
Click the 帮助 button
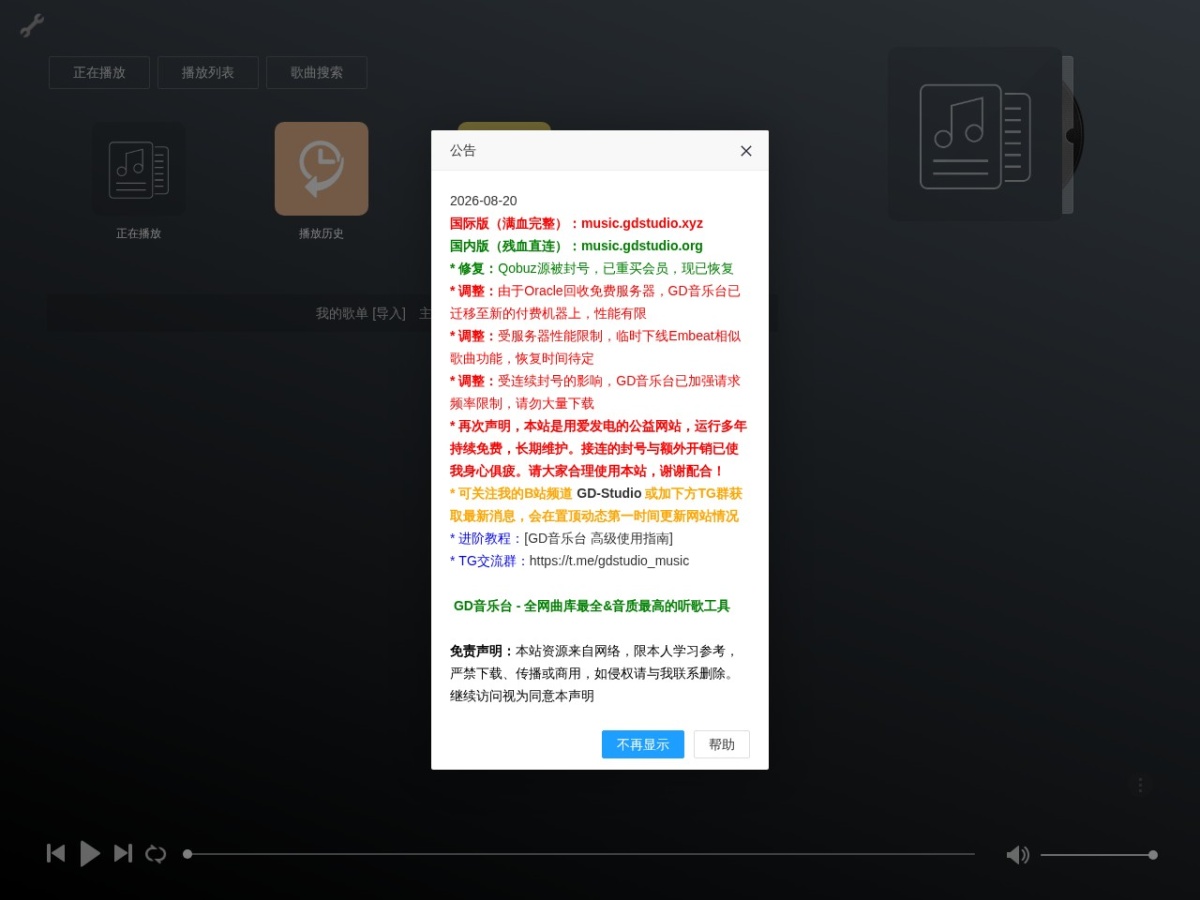tap(721, 744)
